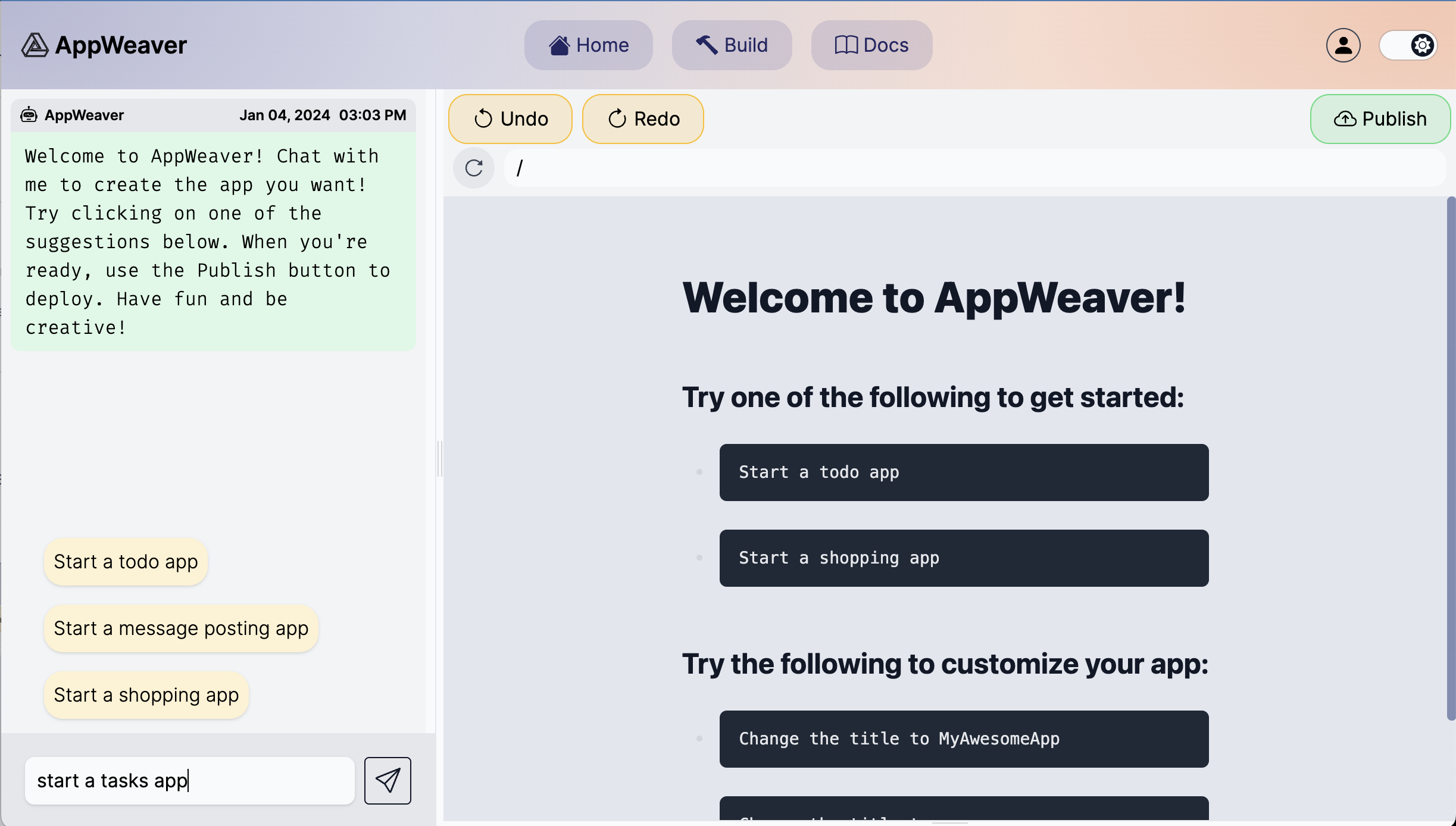The width and height of the screenshot is (1456, 826).
Task: Click 'Start a shopping app' code block
Action: coord(964,558)
